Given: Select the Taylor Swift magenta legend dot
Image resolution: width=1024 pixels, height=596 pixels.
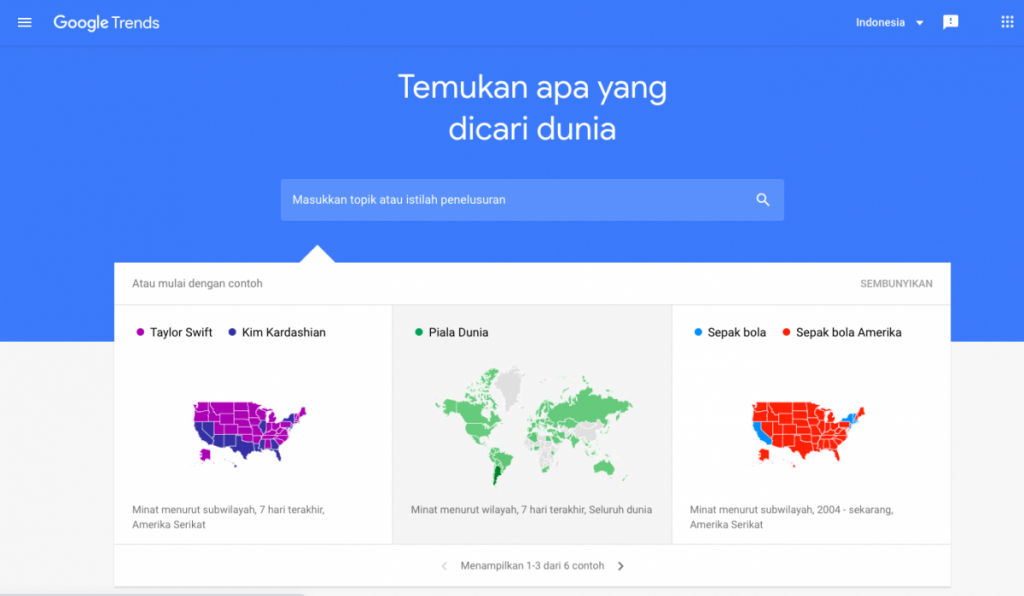Looking at the screenshot, I should pos(138,331).
